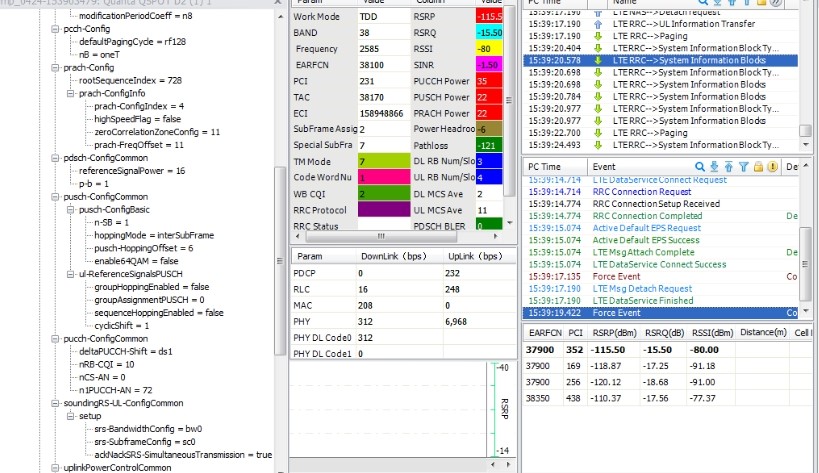Viewport: 819px width, 473px height.
Task: Click the down scroll arrow of the Event list
Action: 806,311
